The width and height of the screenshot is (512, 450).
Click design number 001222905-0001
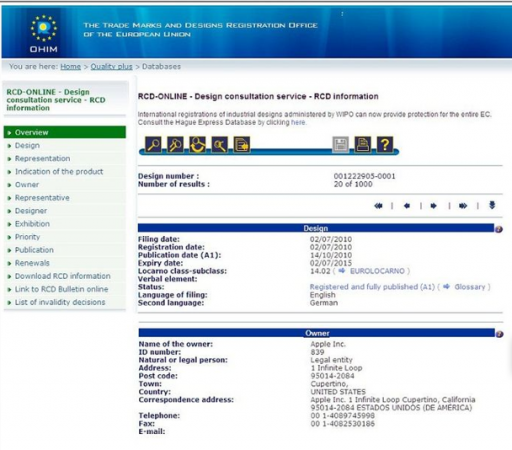click(x=364, y=176)
